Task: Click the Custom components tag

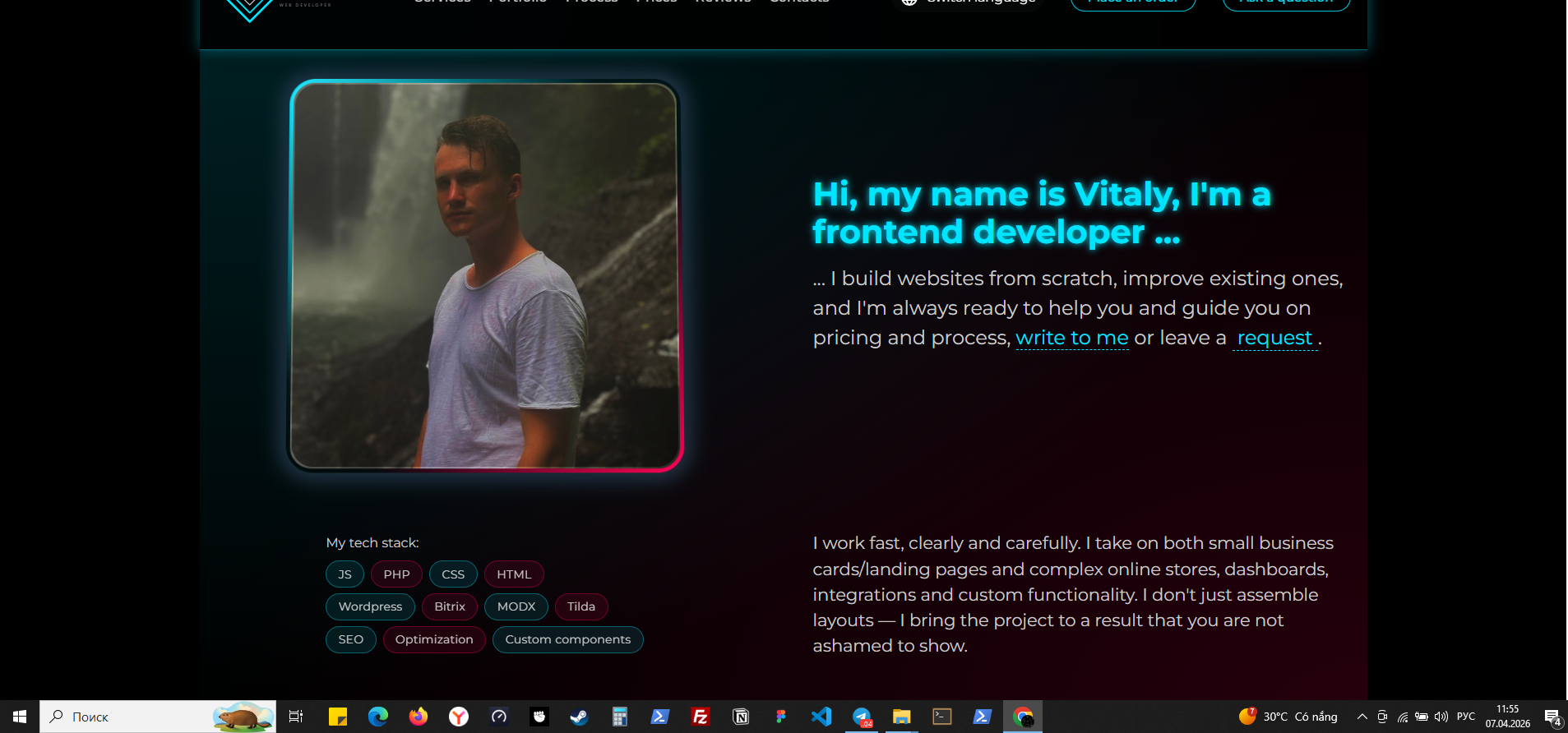Action: (x=568, y=639)
